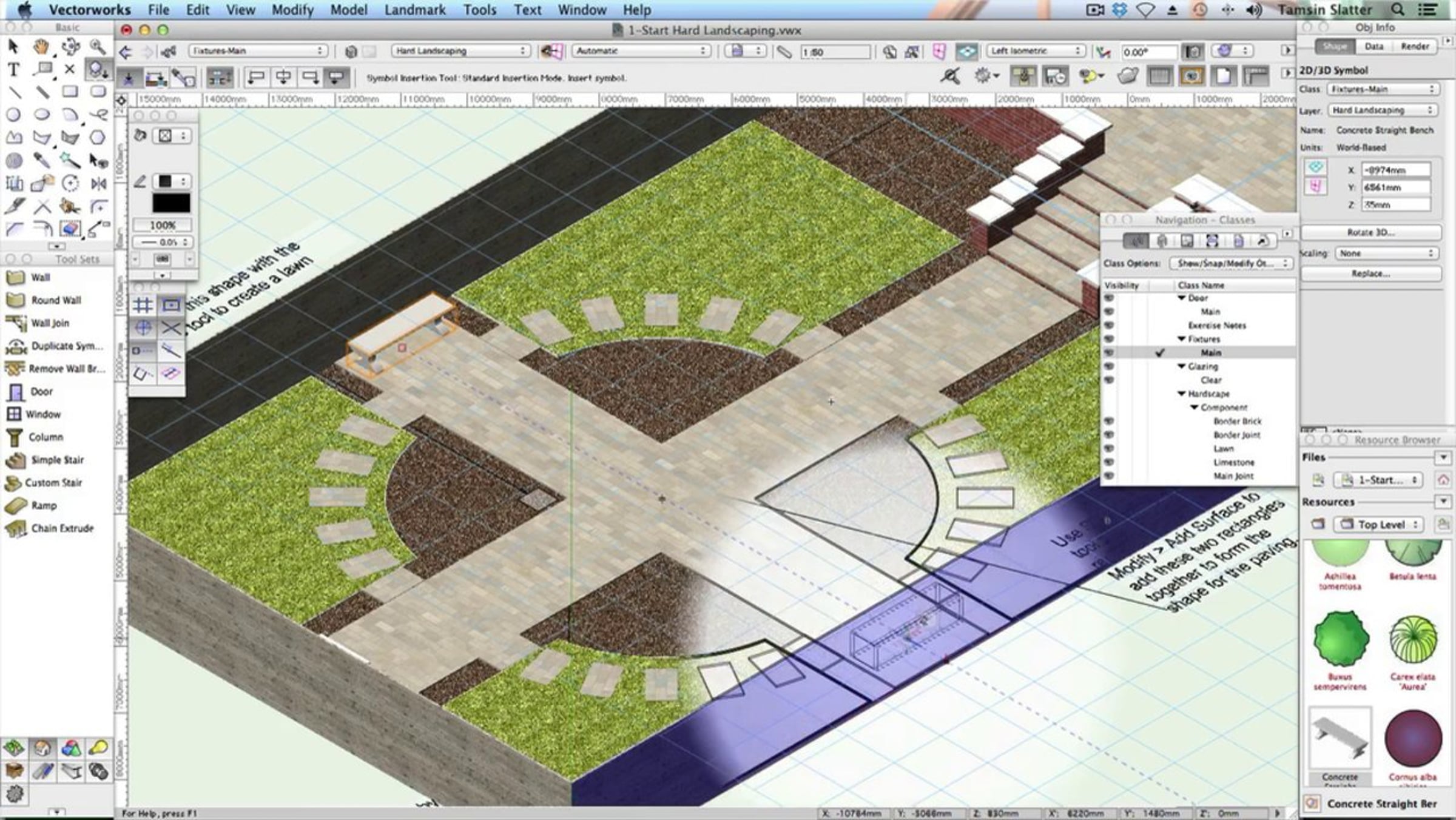
Task: Switch to the Data tab in Obj Info
Action: tap(1373, 47)
